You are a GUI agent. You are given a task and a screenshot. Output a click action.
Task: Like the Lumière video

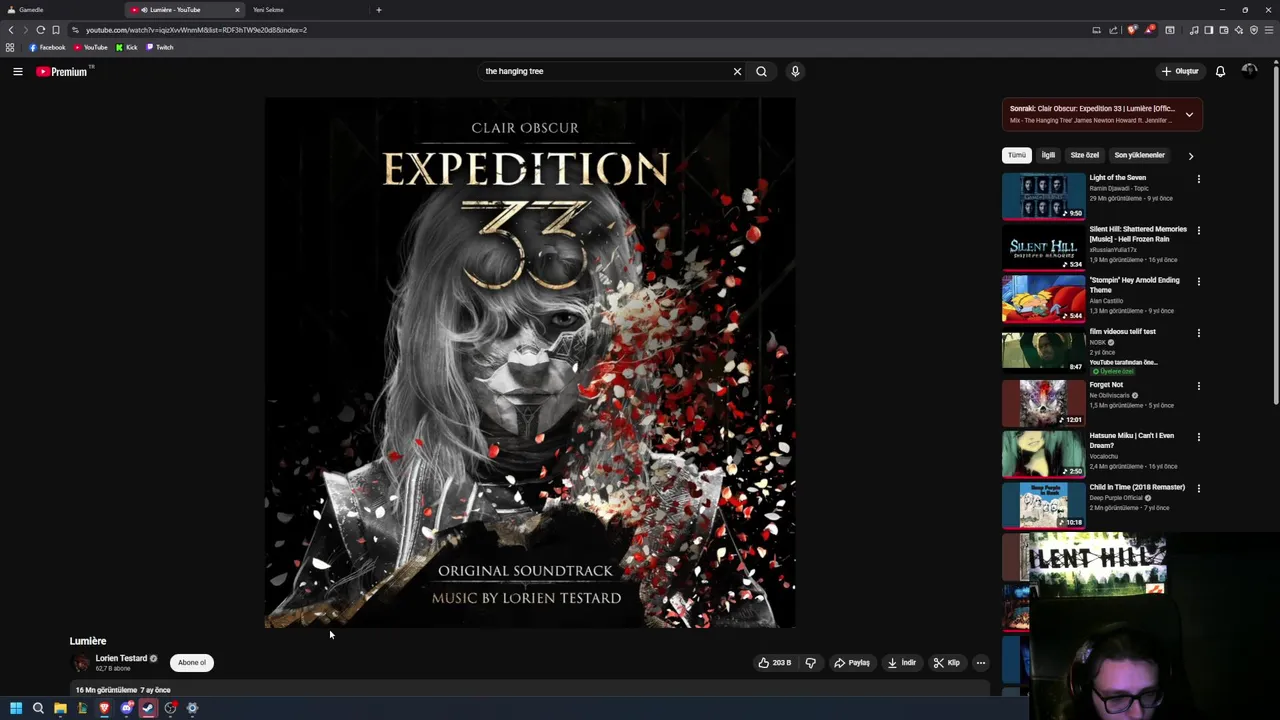pos(774,662)
